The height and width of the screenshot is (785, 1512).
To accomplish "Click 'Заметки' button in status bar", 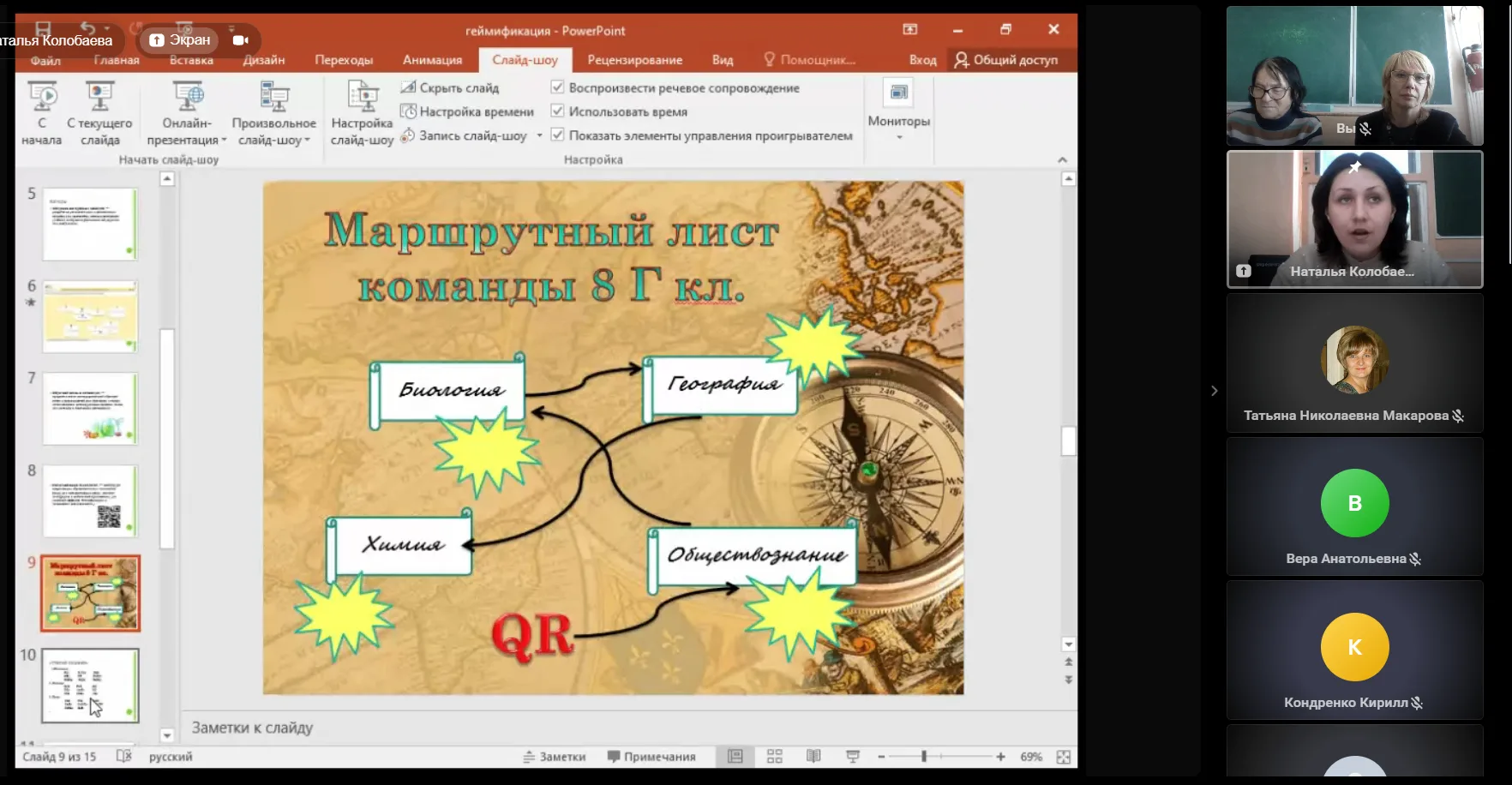I will pos(555,757).
